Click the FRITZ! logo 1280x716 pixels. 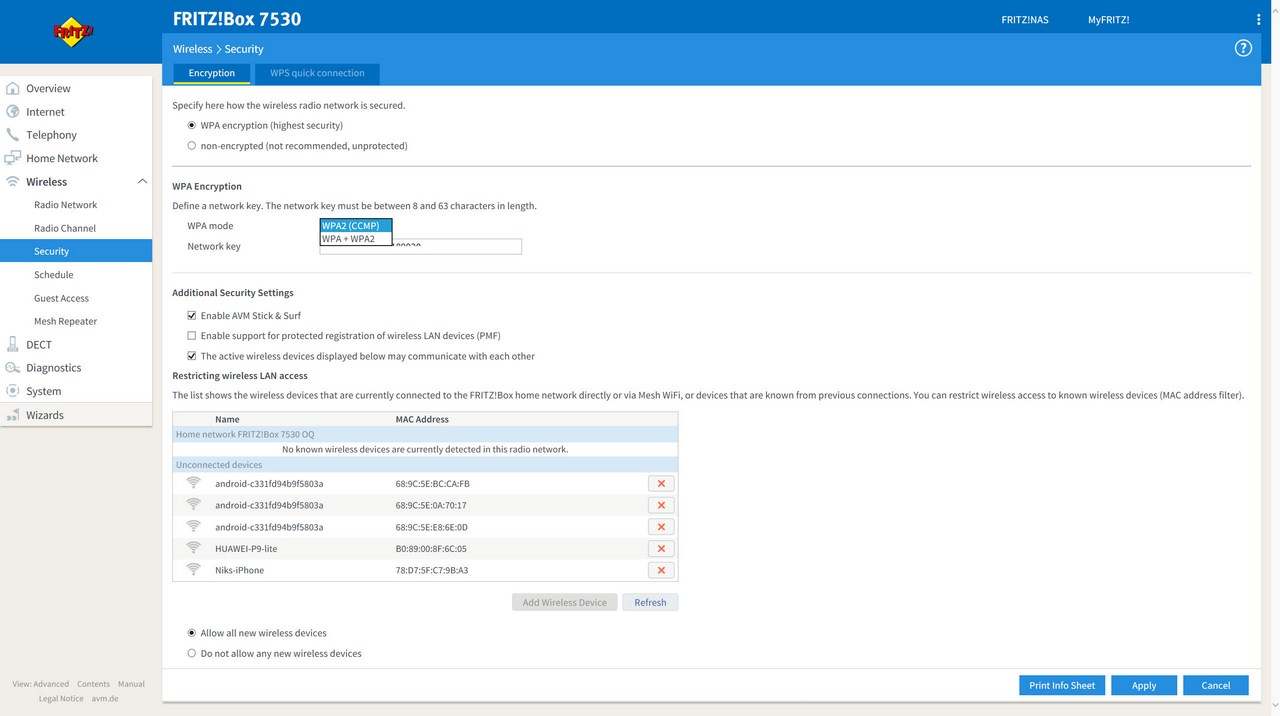click(x=73, y=32)
